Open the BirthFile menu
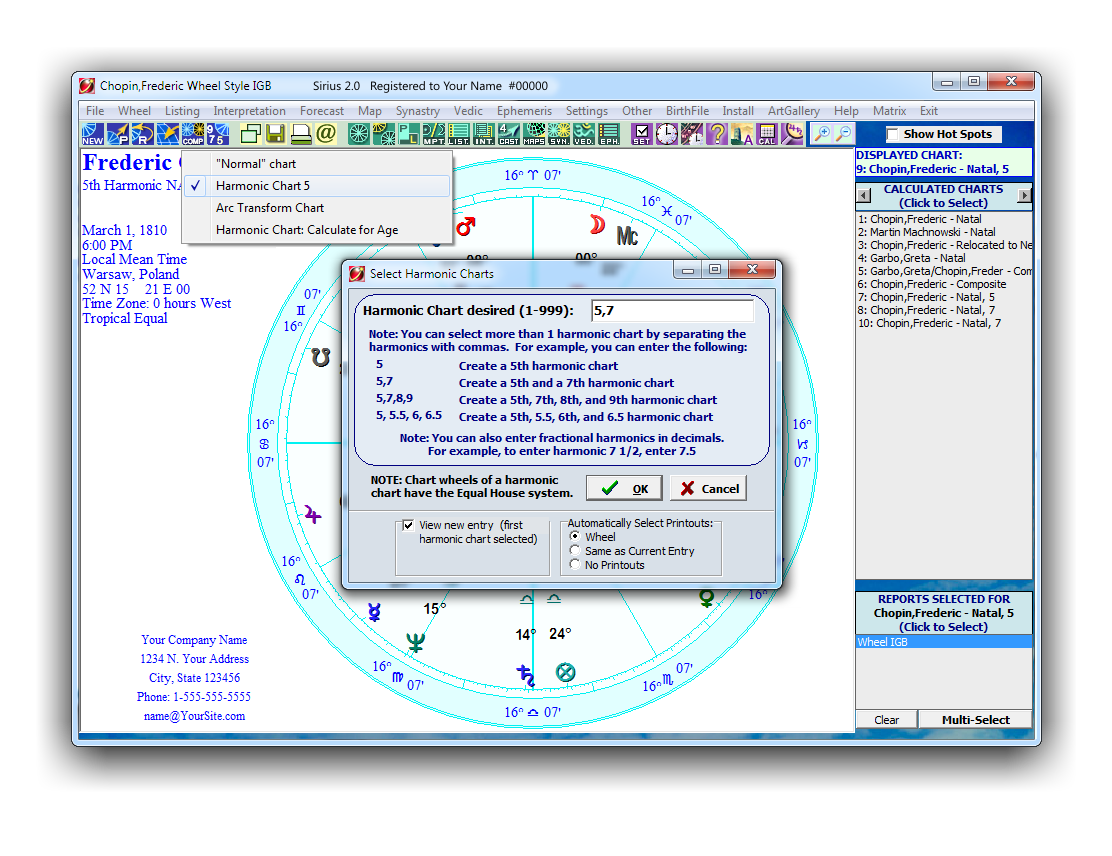Image resolution: width=1112 pixels, height=856 pixels. point(687,111)
